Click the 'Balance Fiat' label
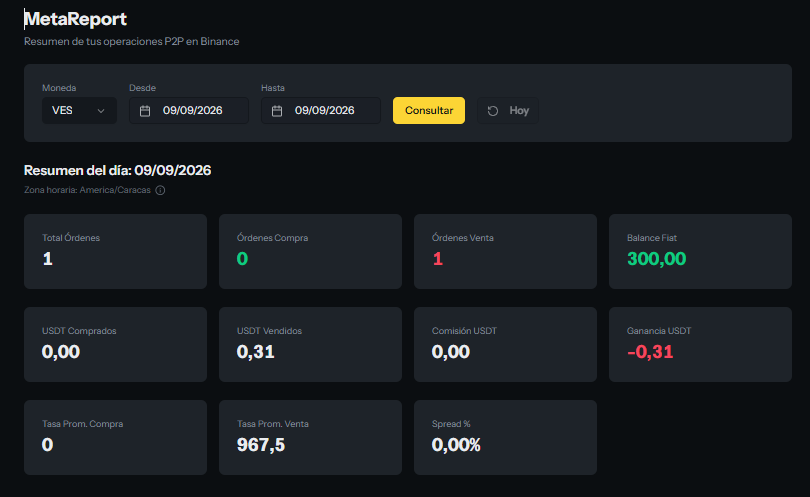 click(x=652, y=238)
